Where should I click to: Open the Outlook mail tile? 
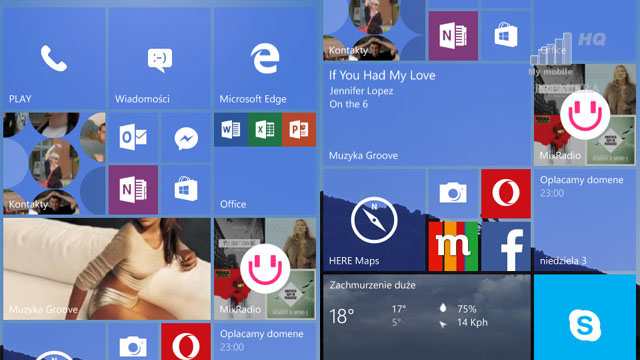tap(133, 138)
